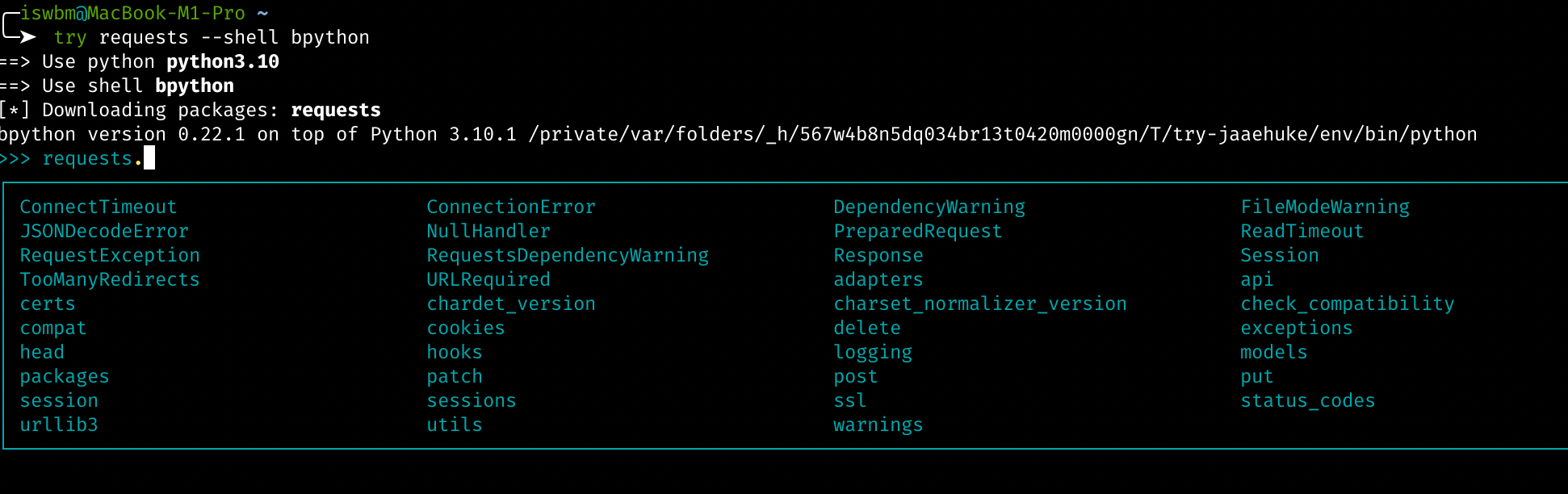
Task: Select JSONDecodeError from the autocomplete list
Action: point(104,232)
